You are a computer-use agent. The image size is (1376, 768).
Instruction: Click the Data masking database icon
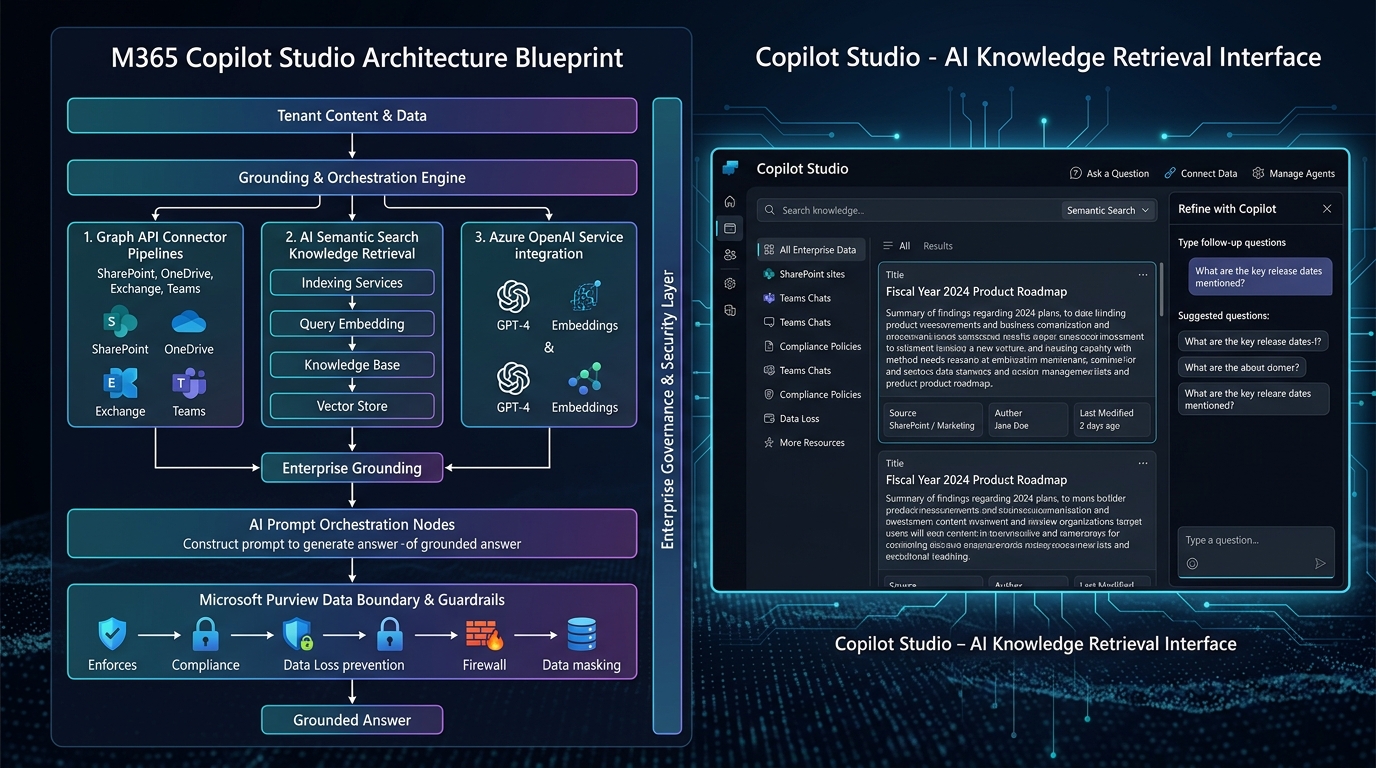click(581, 635)
